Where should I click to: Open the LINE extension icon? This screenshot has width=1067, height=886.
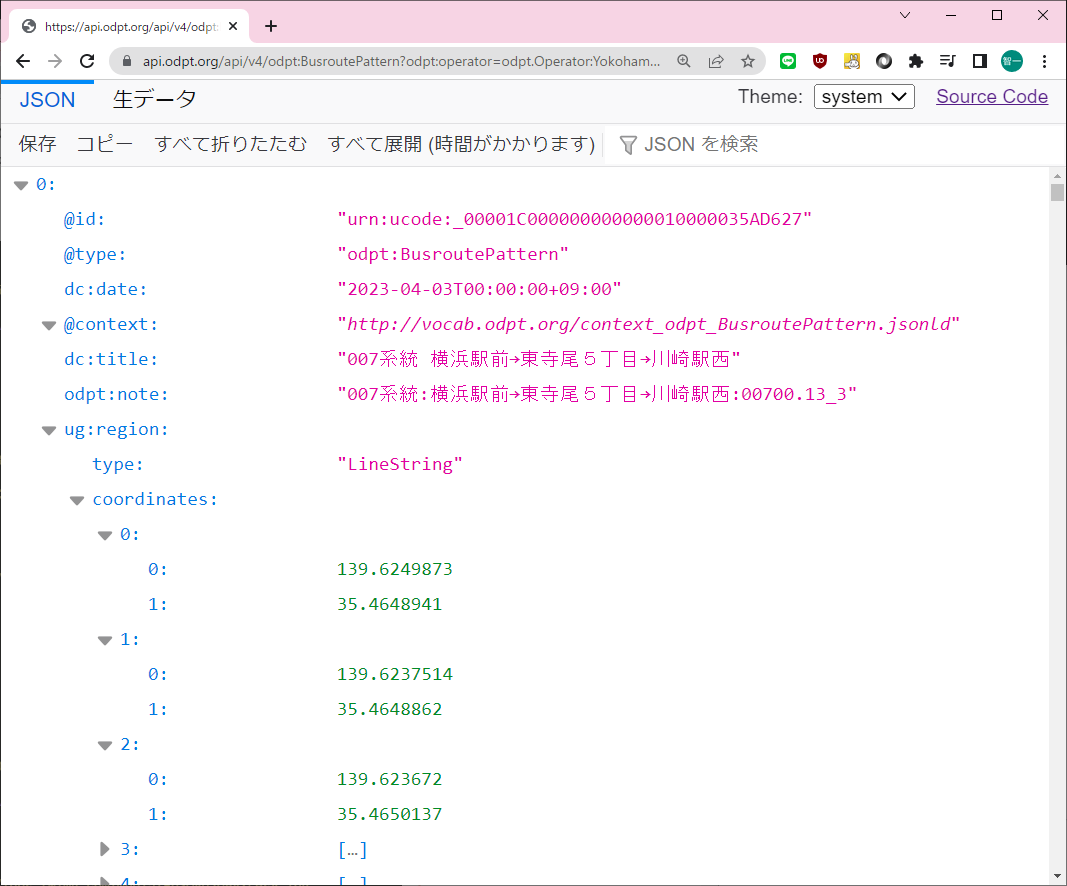[788, 61]
